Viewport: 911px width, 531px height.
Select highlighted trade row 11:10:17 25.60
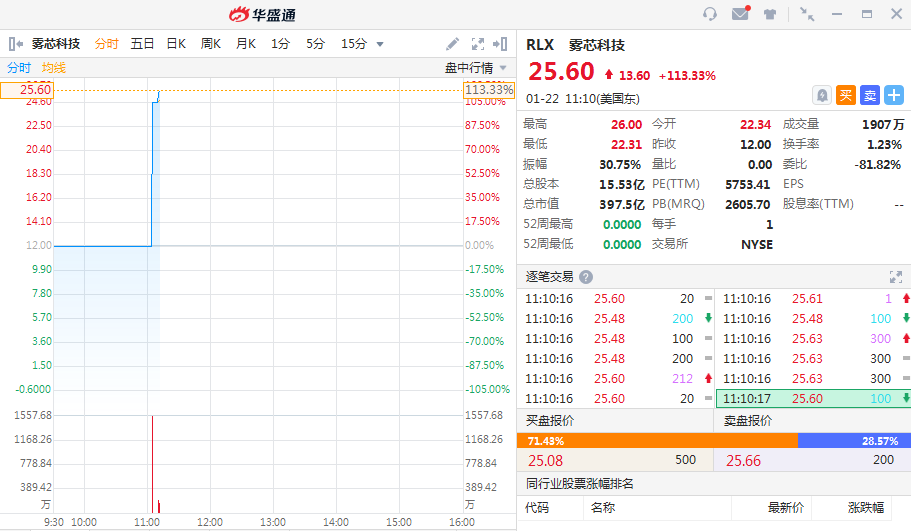(x=813, y=399)
